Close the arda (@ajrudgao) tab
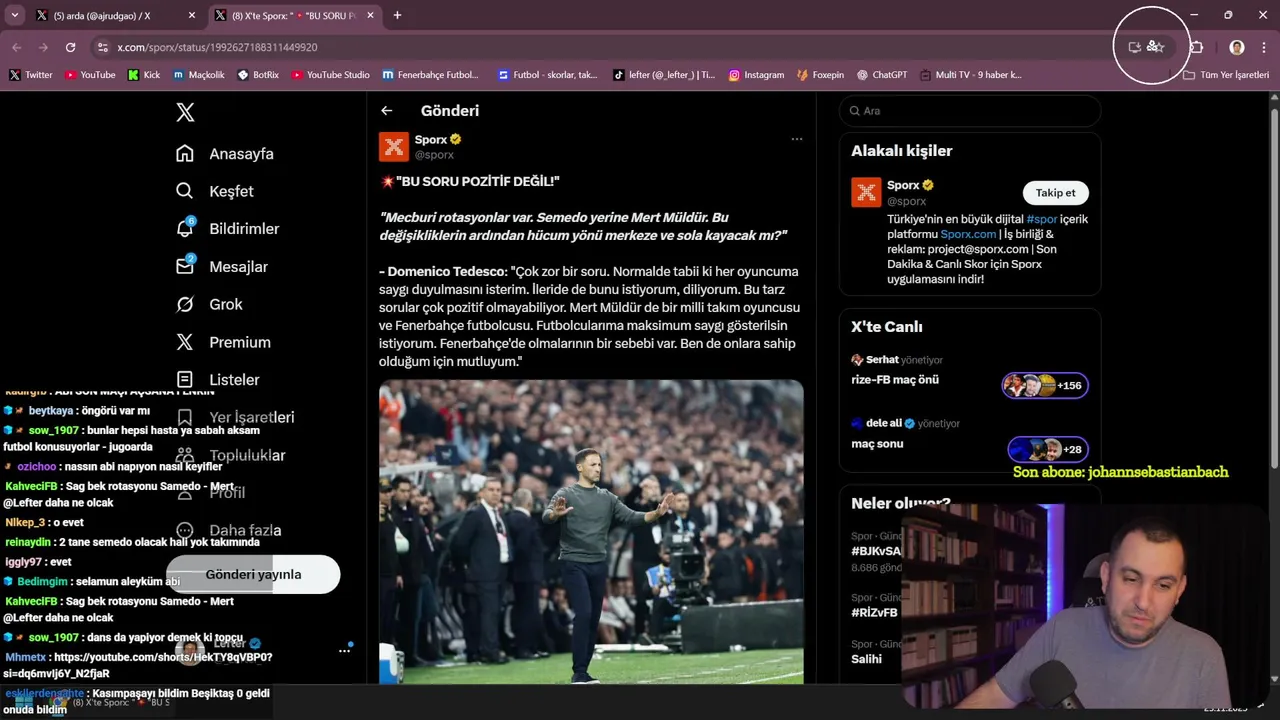The image size is (1280, 720). [192, 15]
